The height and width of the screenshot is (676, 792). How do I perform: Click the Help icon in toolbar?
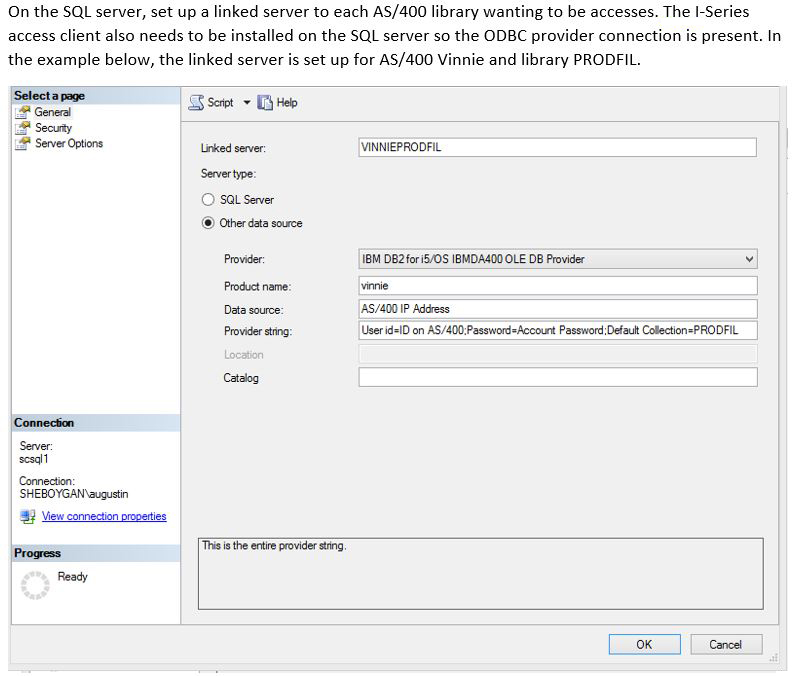tap(265, 103)
